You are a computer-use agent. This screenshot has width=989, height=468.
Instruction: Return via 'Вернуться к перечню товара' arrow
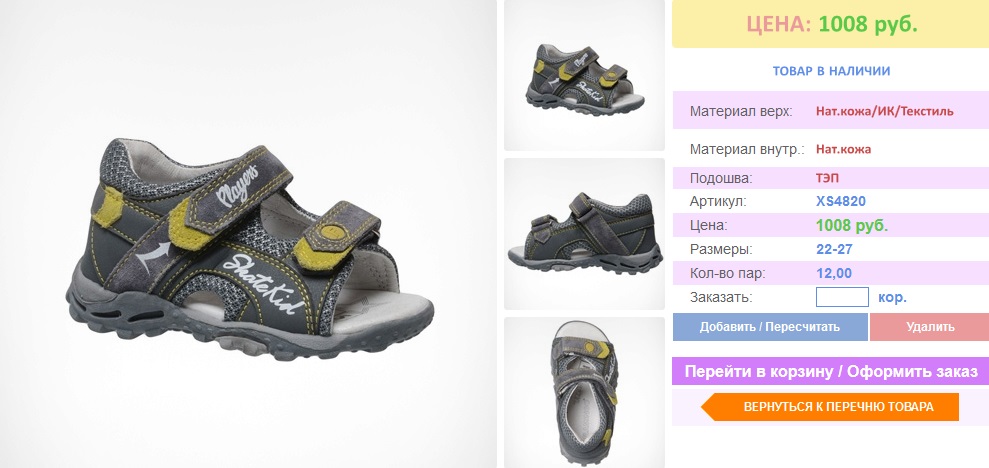tap(830, 407)
